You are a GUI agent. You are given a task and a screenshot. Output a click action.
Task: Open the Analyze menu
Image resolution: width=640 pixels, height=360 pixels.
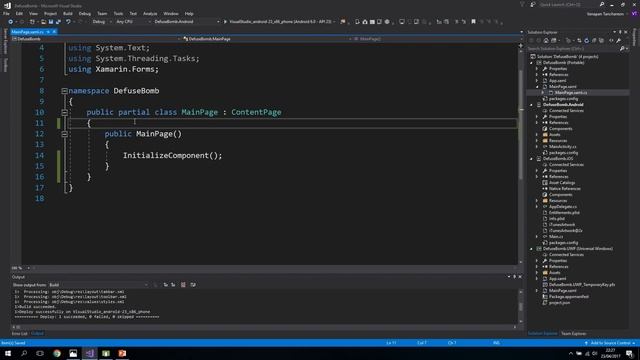(x=150, y=13)
